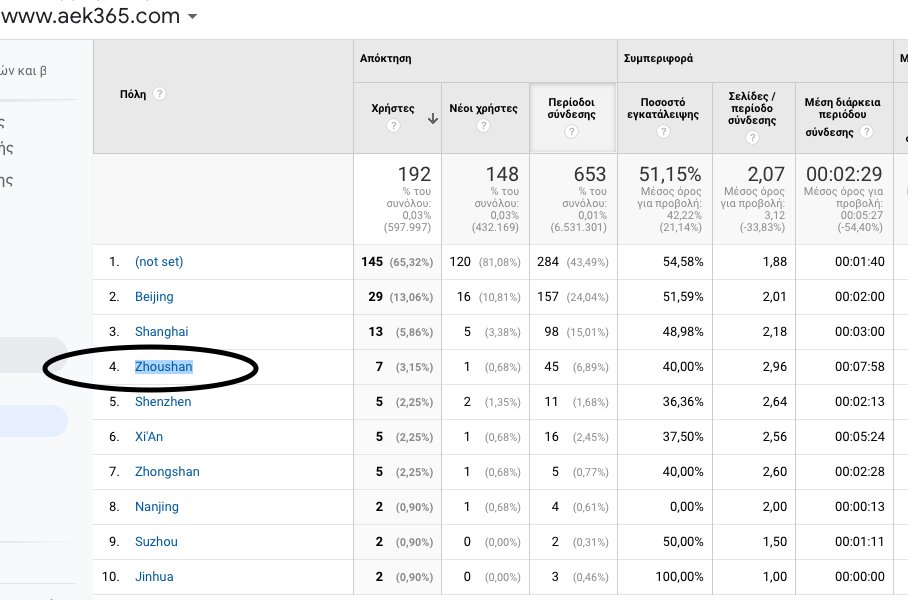
Task: Click help icon next to Πόλη header
Action: (160, 94)
